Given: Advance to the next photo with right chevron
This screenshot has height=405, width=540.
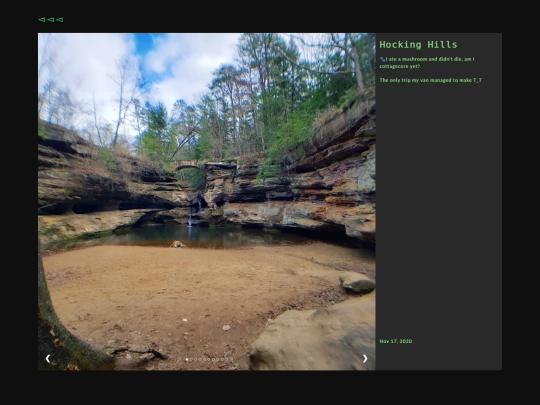Looking at the screenshot, I should [x=365, y=359].
